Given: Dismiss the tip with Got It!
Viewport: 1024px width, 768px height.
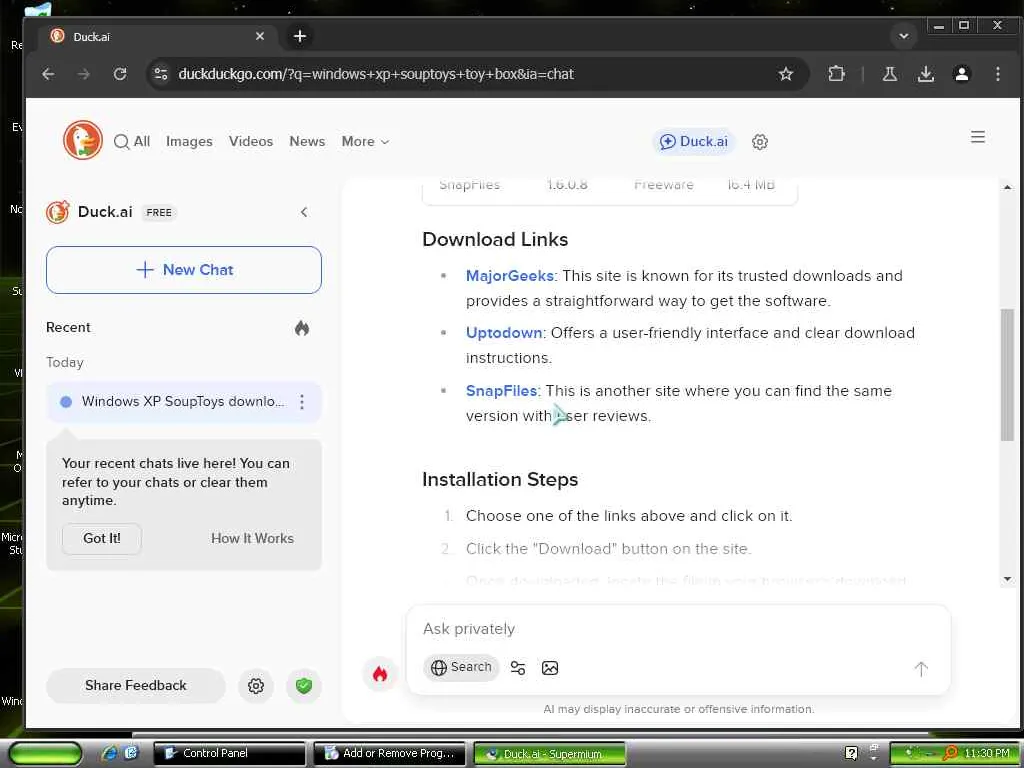Looking at the screenshot, I should [102, 539].
